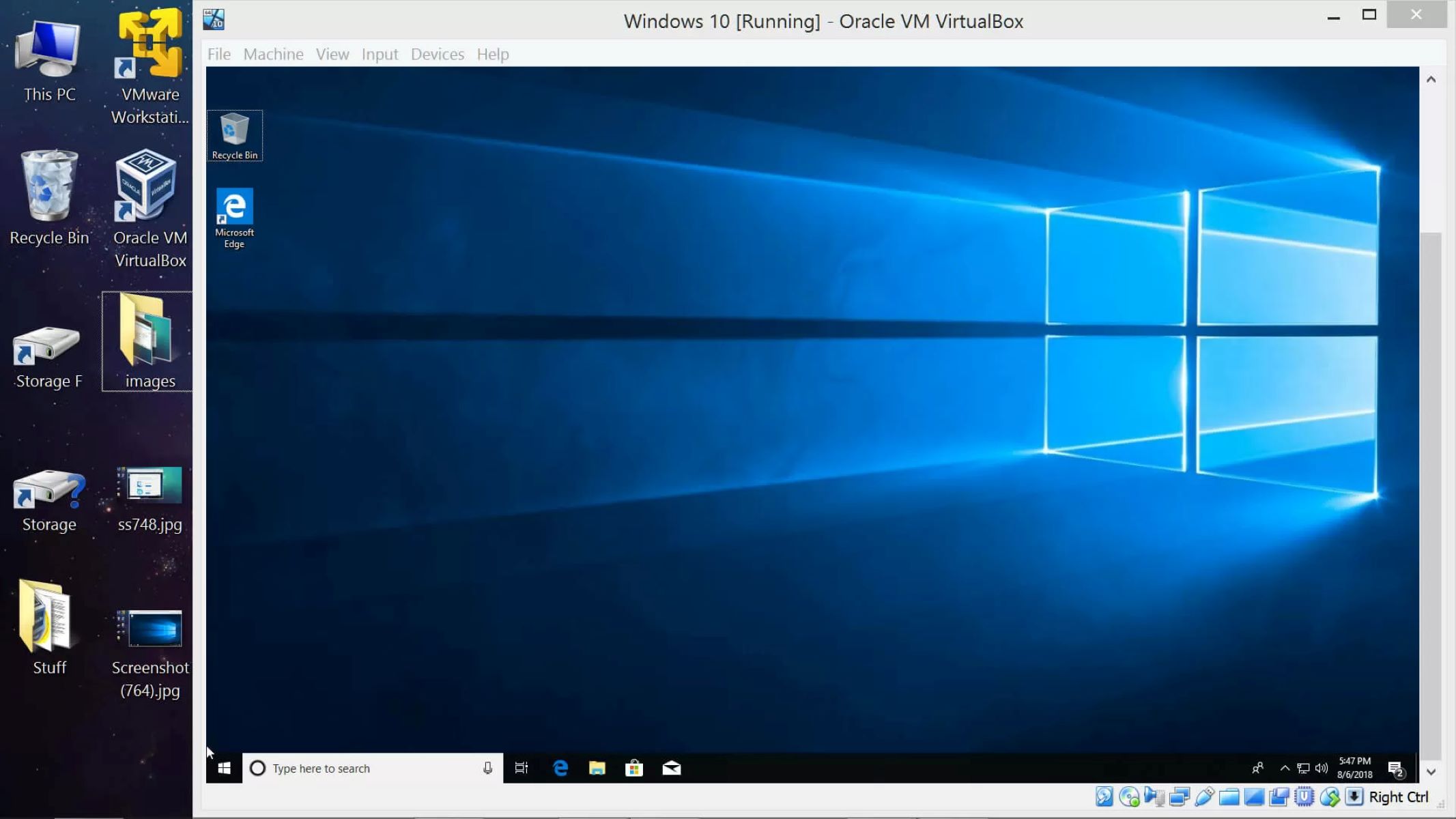
Task: Open the images folder
Action: 149,340
